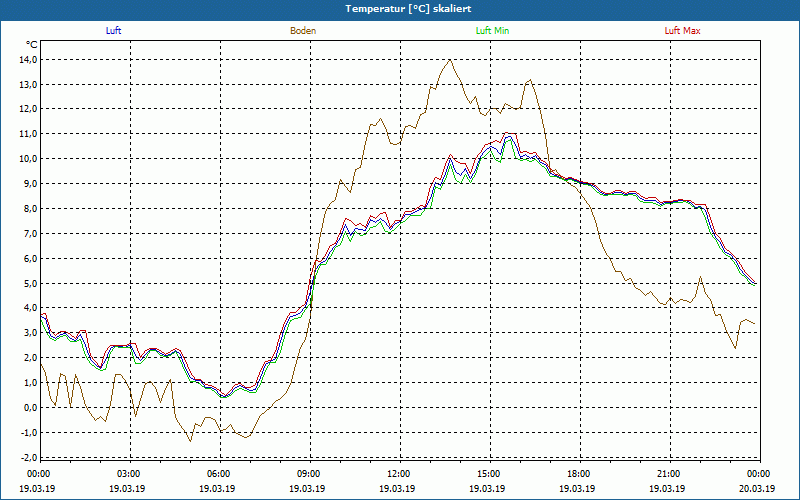This screenshot has width=800, height=500.
Task: Click the '19.03.19' date under 12:00
Action: (x=397, y=488)
